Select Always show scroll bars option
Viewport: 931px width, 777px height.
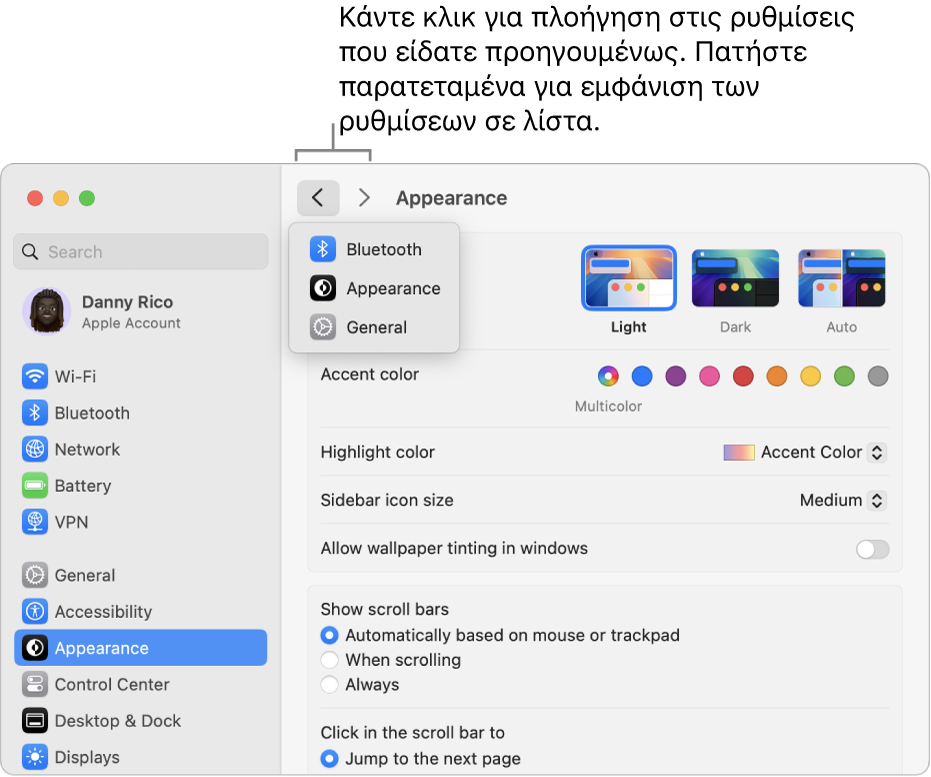(x=329, y=684)
